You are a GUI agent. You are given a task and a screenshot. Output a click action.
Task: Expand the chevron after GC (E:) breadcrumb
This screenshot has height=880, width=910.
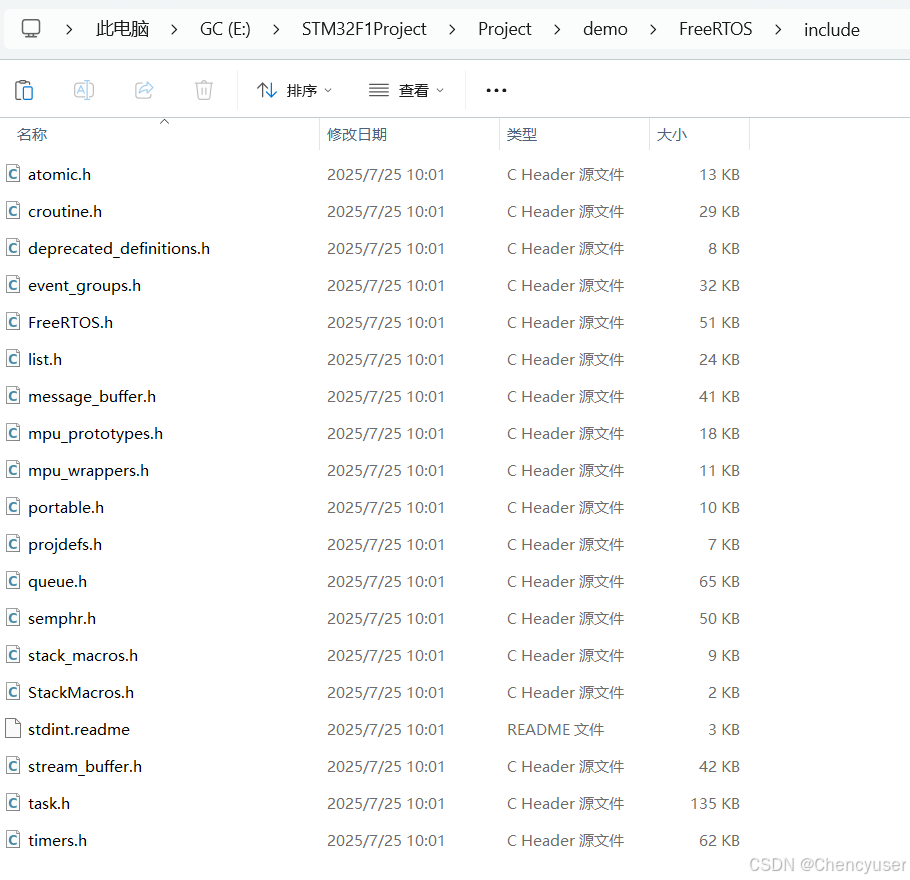pos(276,29)
